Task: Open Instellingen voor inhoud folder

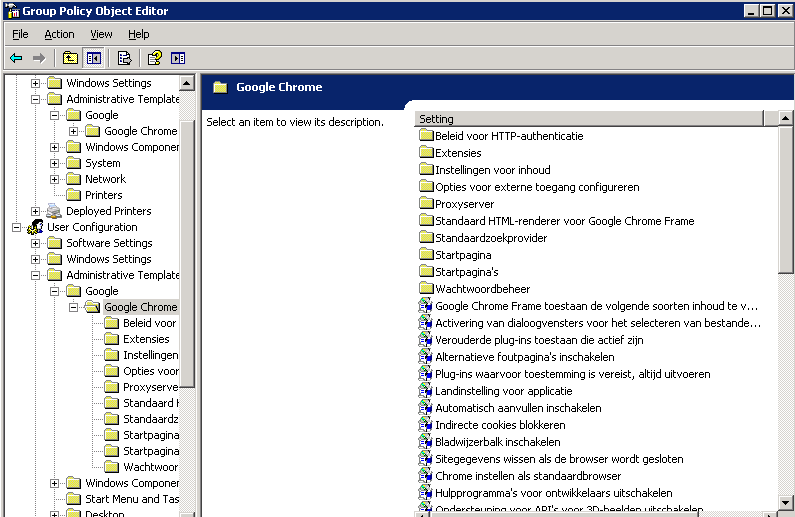Action: [492, 170]
